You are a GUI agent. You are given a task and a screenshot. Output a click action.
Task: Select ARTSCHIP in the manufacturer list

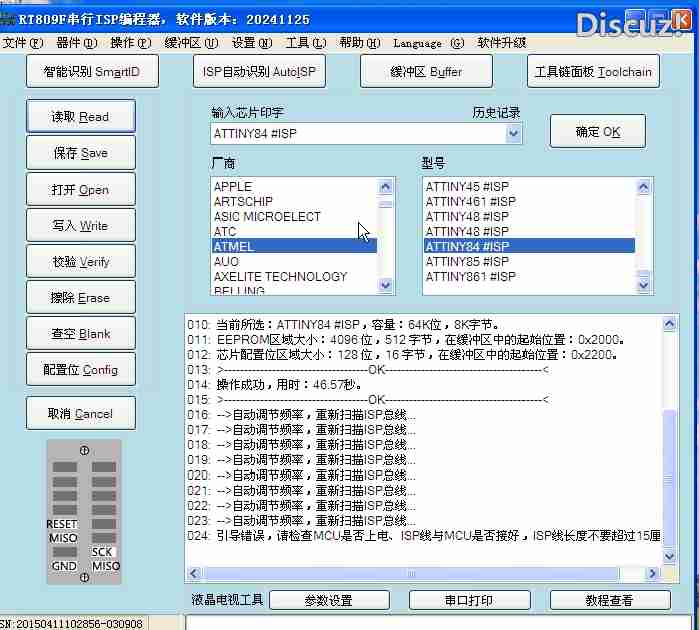(243, 201)
